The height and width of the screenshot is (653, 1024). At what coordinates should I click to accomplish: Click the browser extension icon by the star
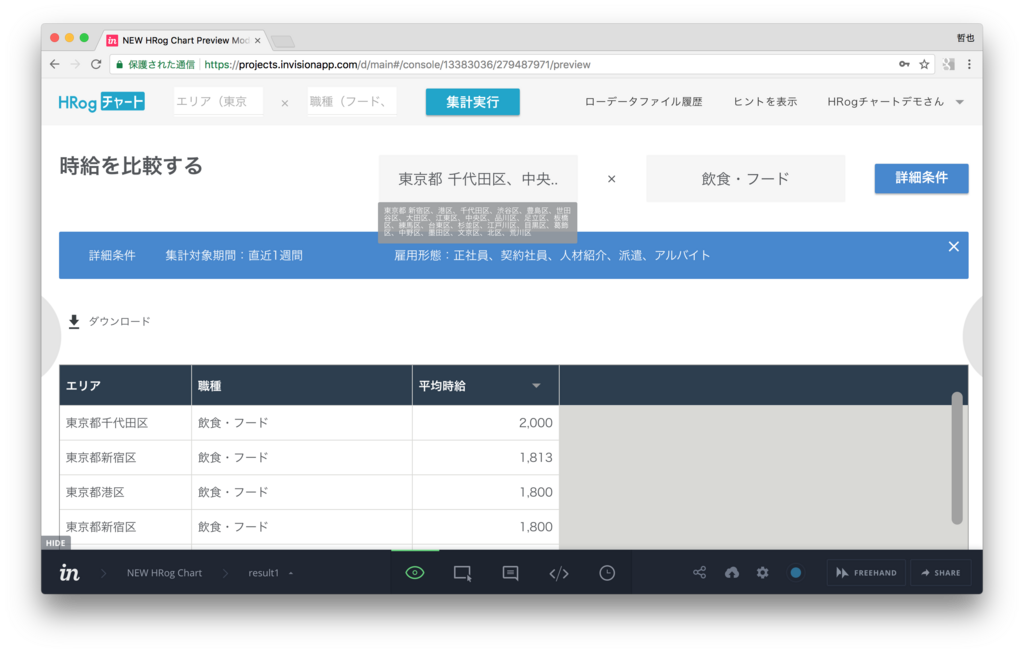pyautogui.click(x=949, y=64)
